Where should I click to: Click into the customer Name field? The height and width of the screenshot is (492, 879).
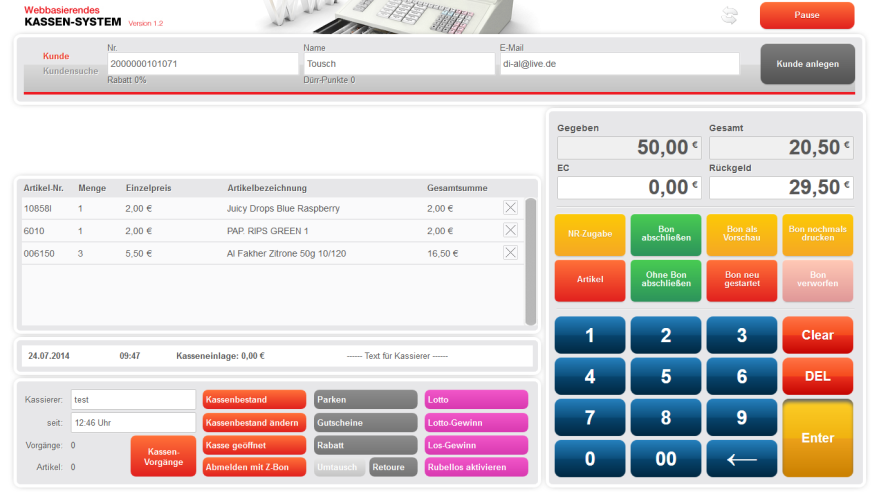click(399, 64)
